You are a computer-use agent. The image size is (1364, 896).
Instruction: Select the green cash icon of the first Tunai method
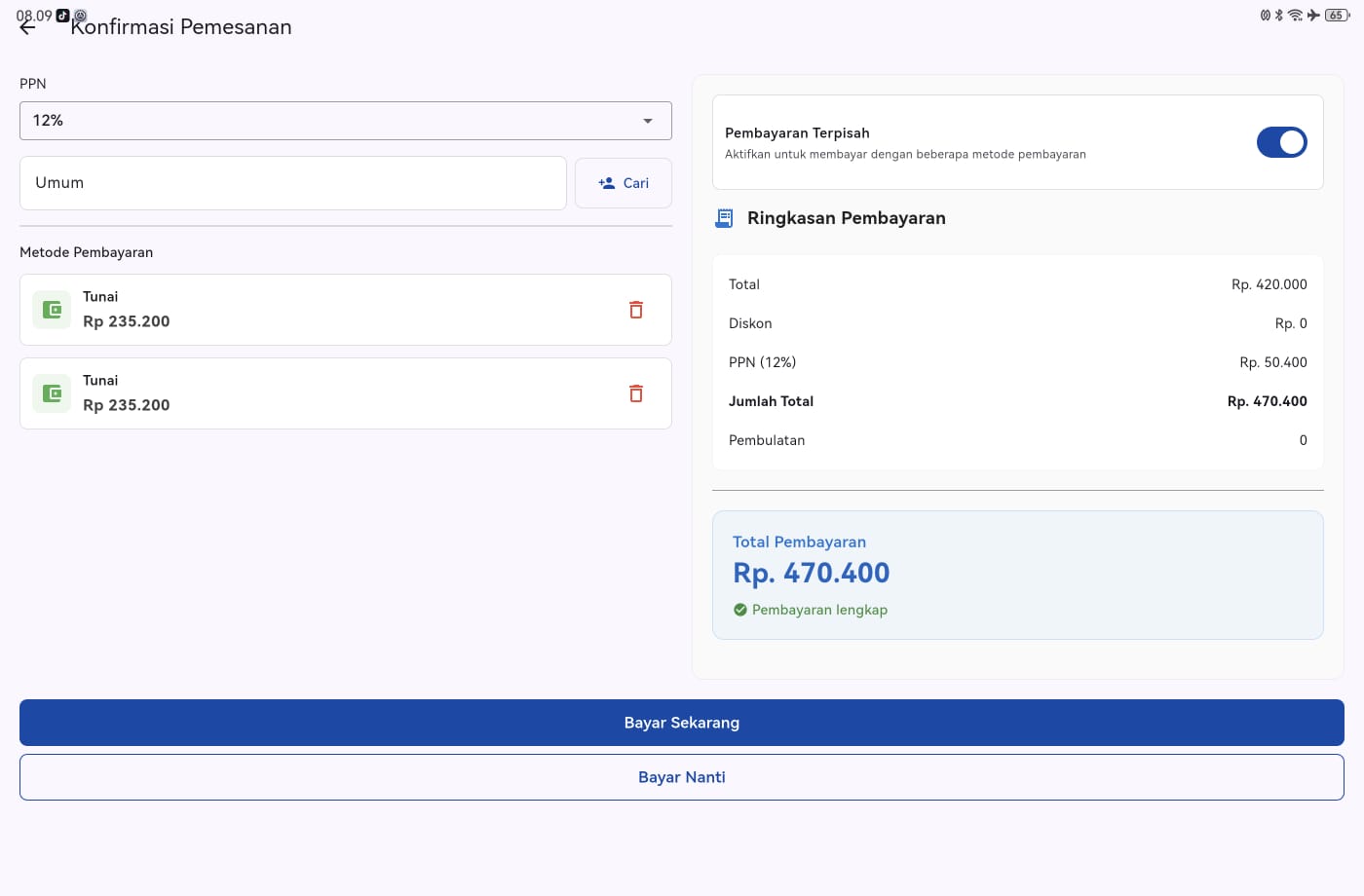52,309
